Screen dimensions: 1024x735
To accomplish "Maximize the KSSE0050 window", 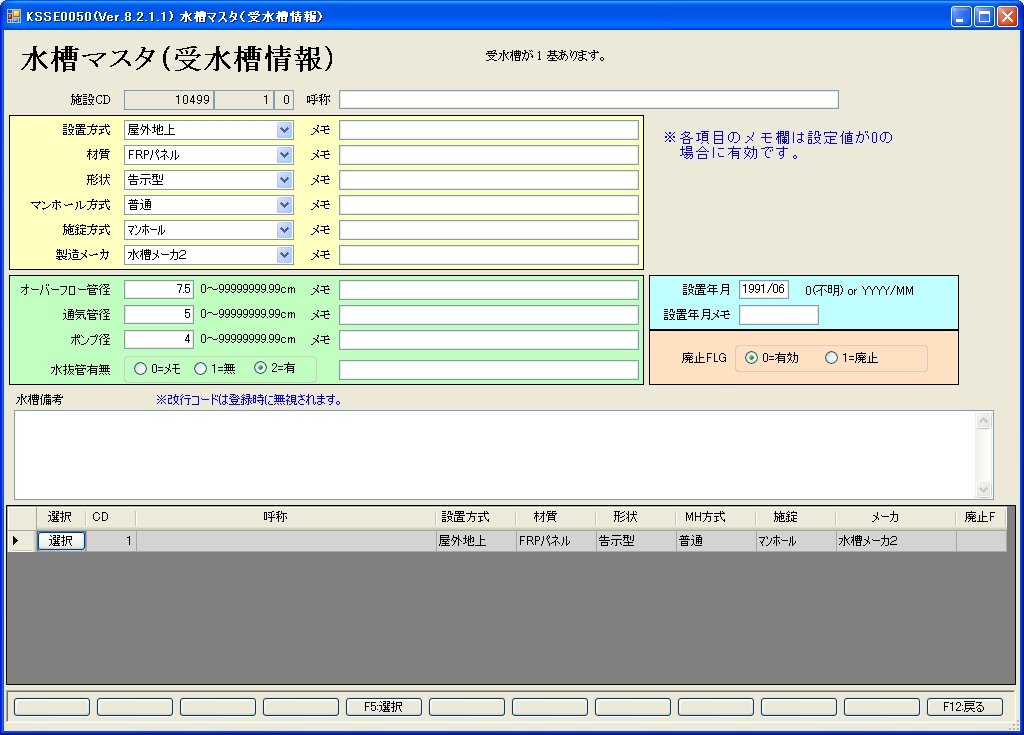I will (x=984, y=16).
